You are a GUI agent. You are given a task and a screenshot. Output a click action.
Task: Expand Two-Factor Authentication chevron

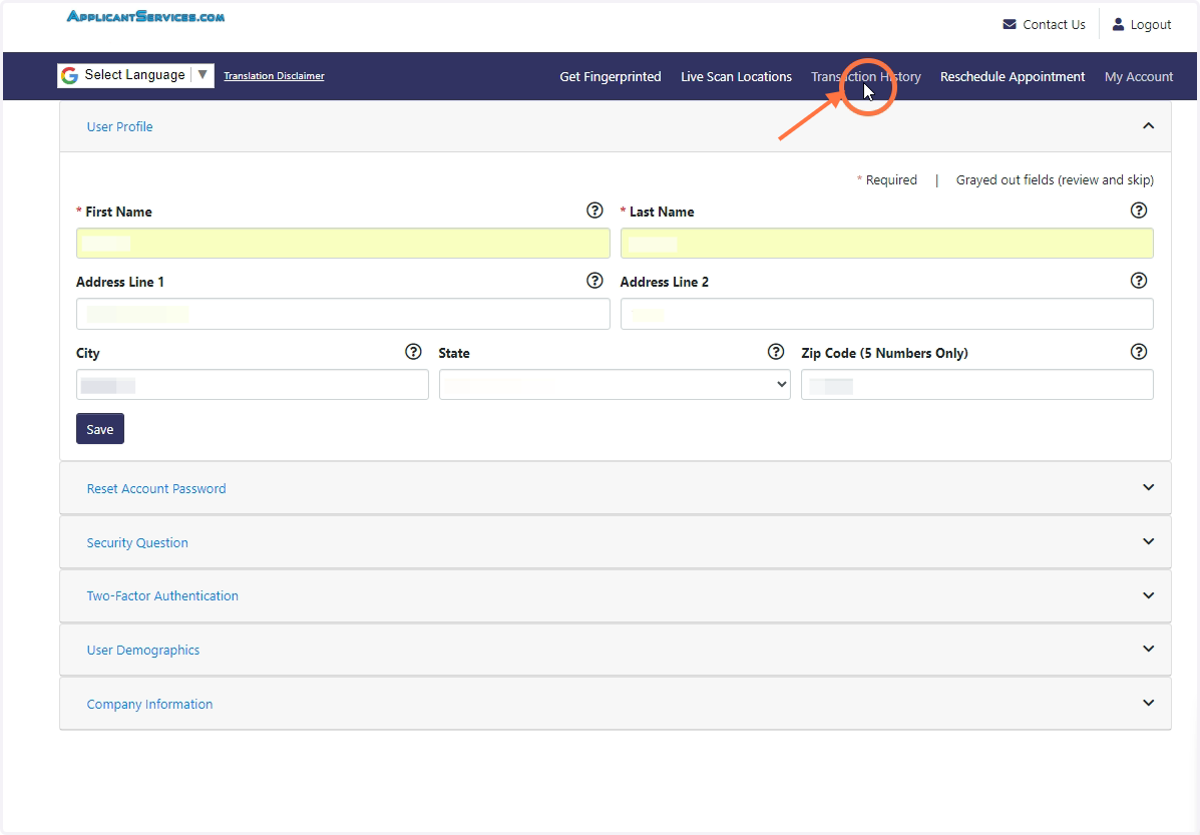pyautogui.click(x=1148, y=595)
